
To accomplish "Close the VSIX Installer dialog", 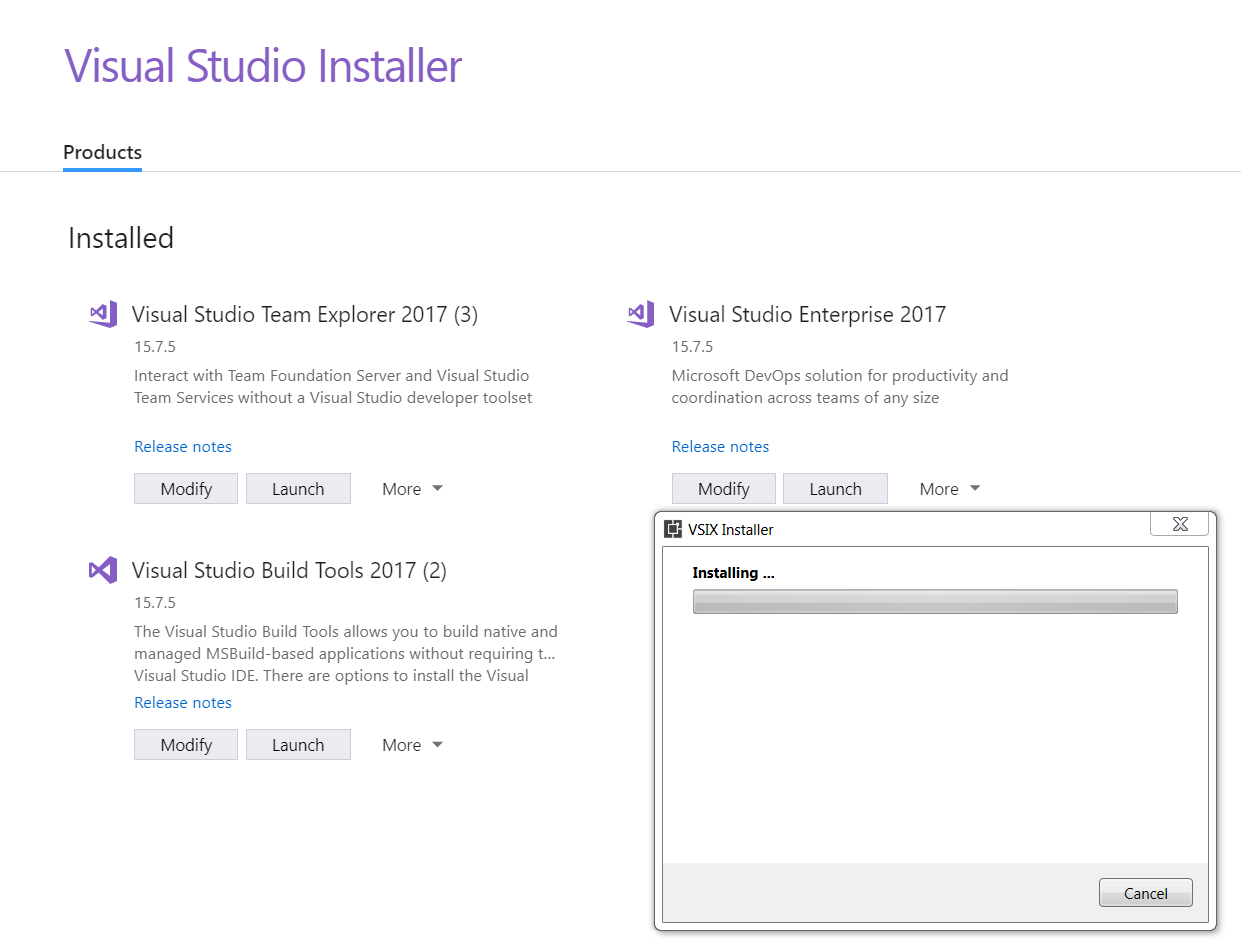I will tap(1179, 523).
